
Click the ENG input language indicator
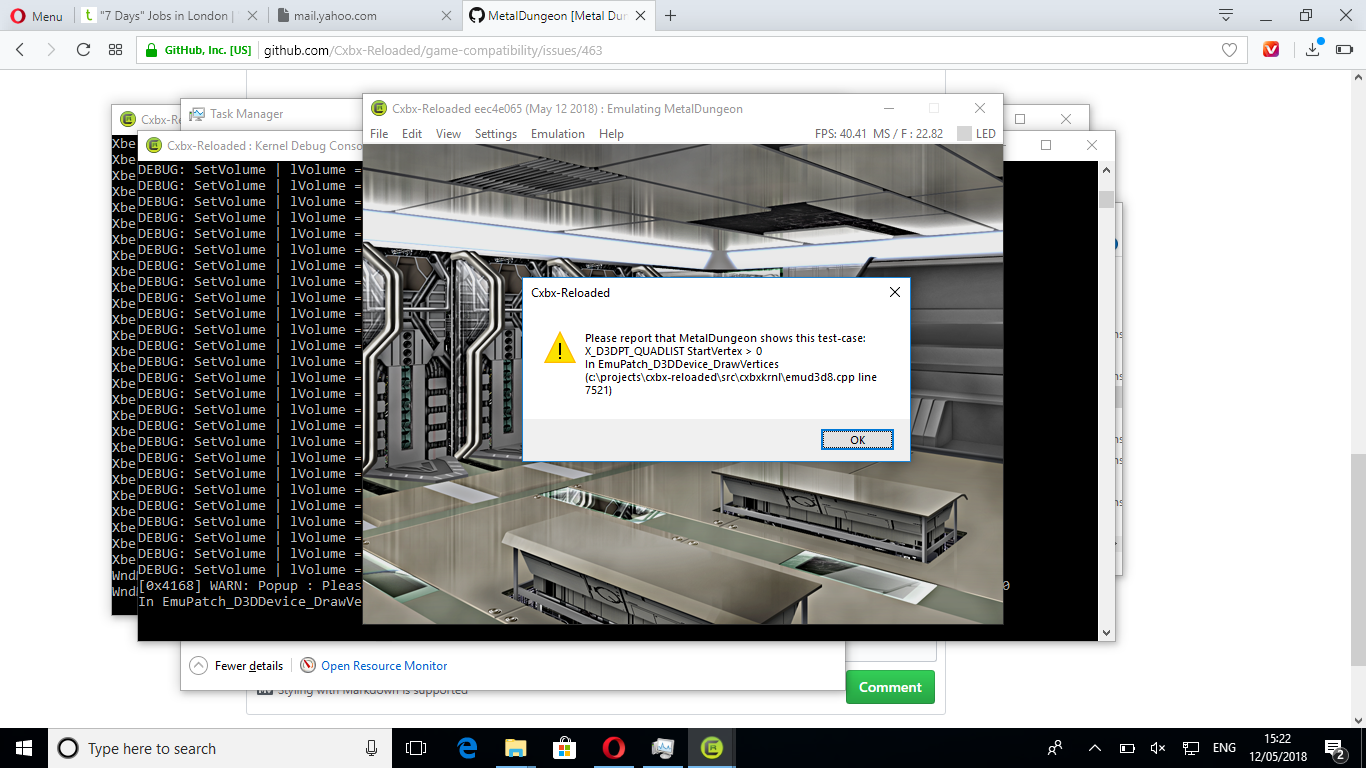click(x=1224, y=748)
